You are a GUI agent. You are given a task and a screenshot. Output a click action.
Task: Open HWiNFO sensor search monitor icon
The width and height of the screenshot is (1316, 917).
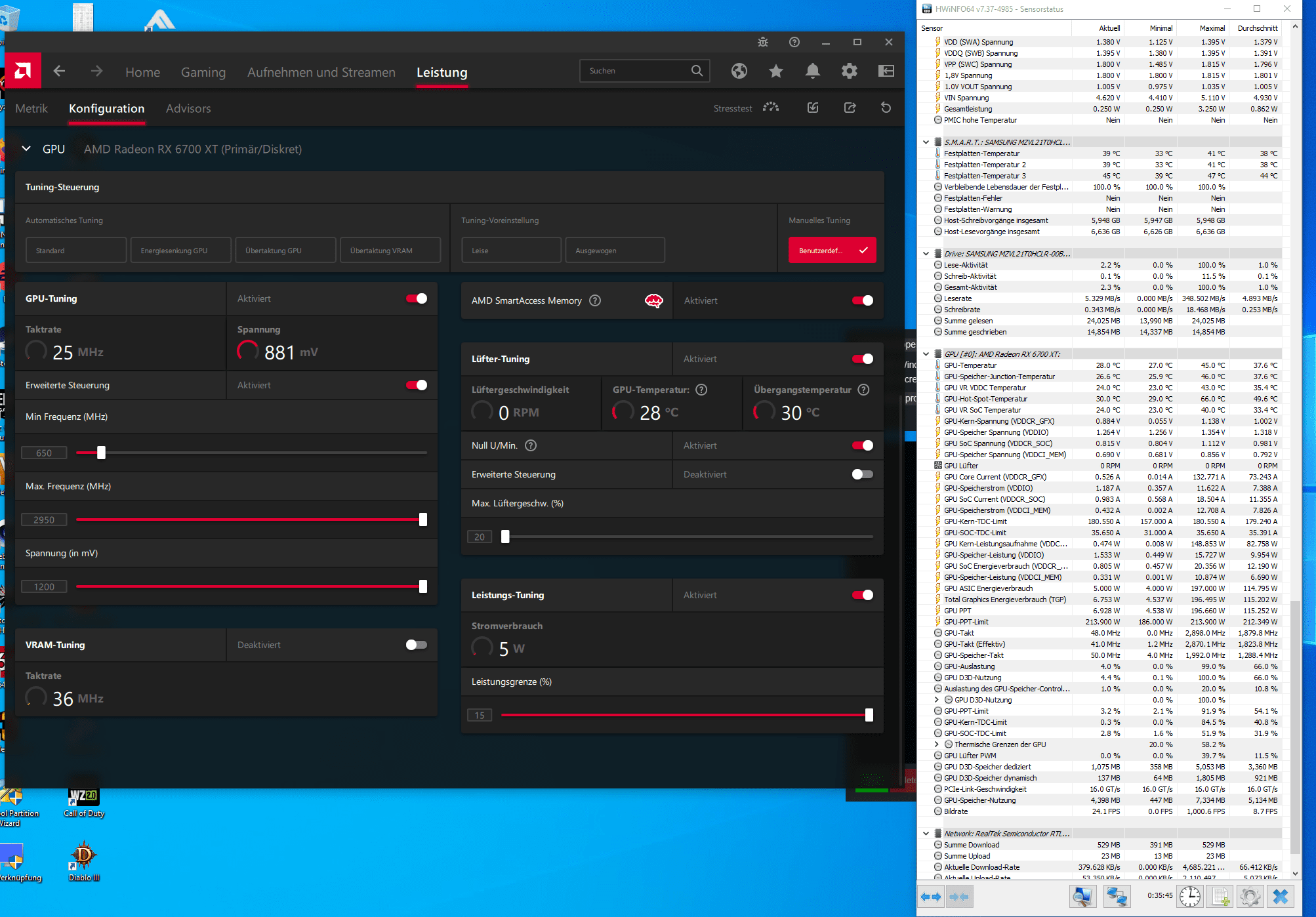click(x=1083, y=896)
